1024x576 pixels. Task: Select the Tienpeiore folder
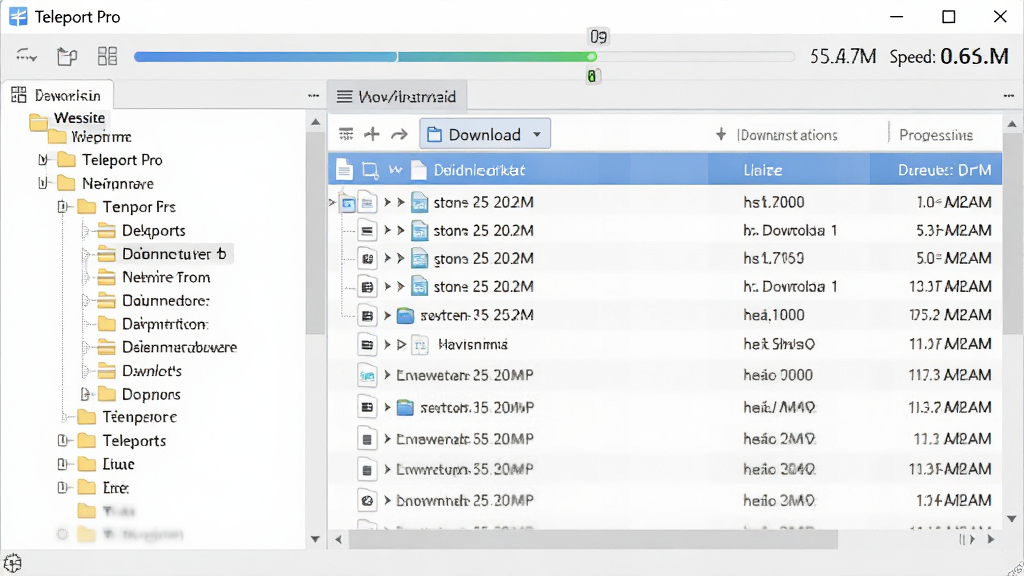[127, 417]
